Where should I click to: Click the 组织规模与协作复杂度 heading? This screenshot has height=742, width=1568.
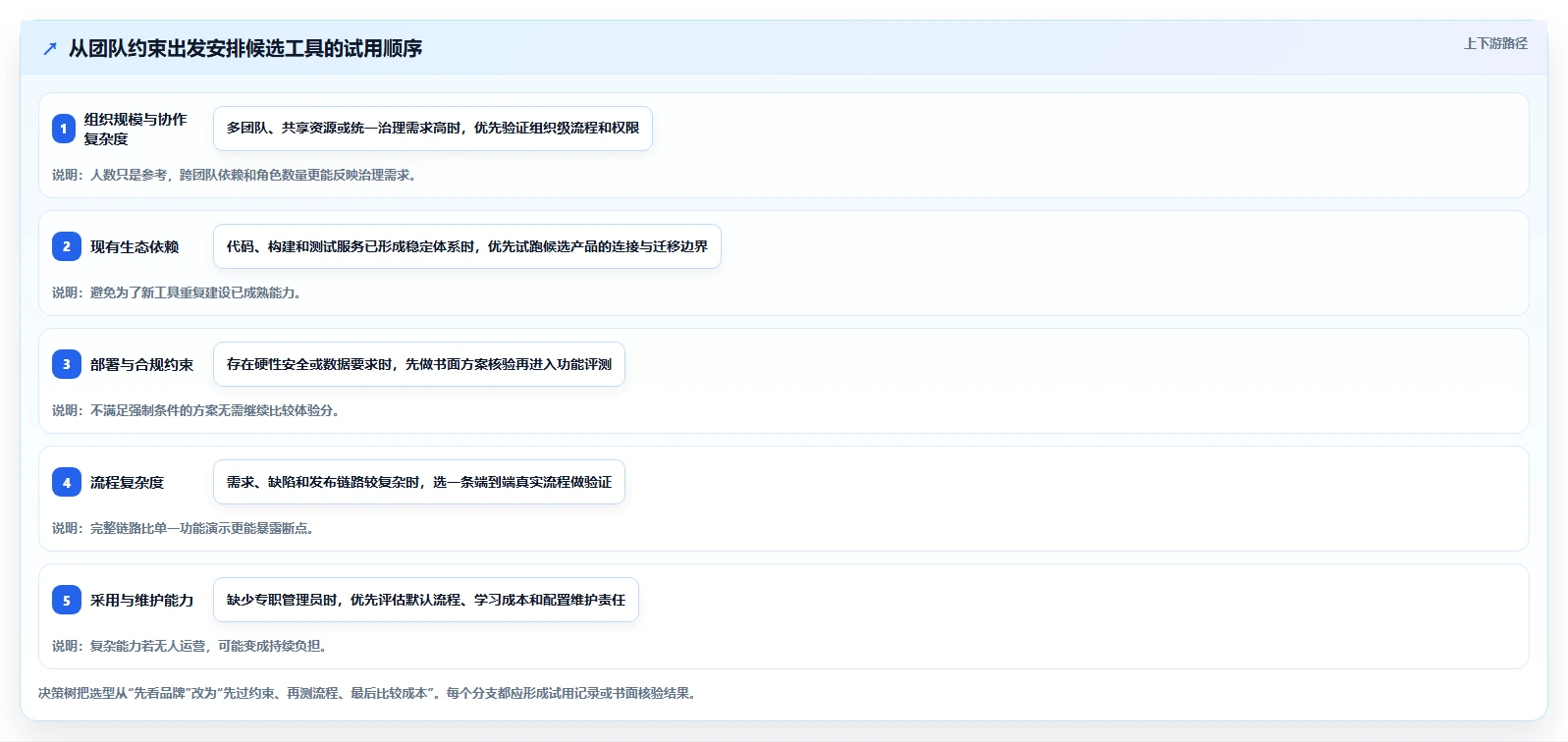point(135,129)
